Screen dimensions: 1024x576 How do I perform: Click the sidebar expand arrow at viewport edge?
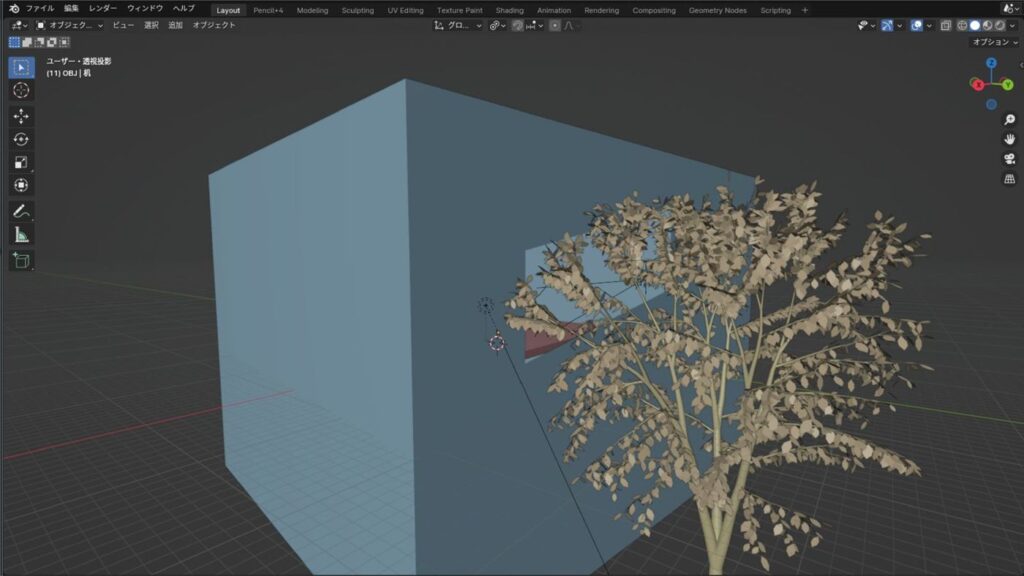[x=1021, y=65]
